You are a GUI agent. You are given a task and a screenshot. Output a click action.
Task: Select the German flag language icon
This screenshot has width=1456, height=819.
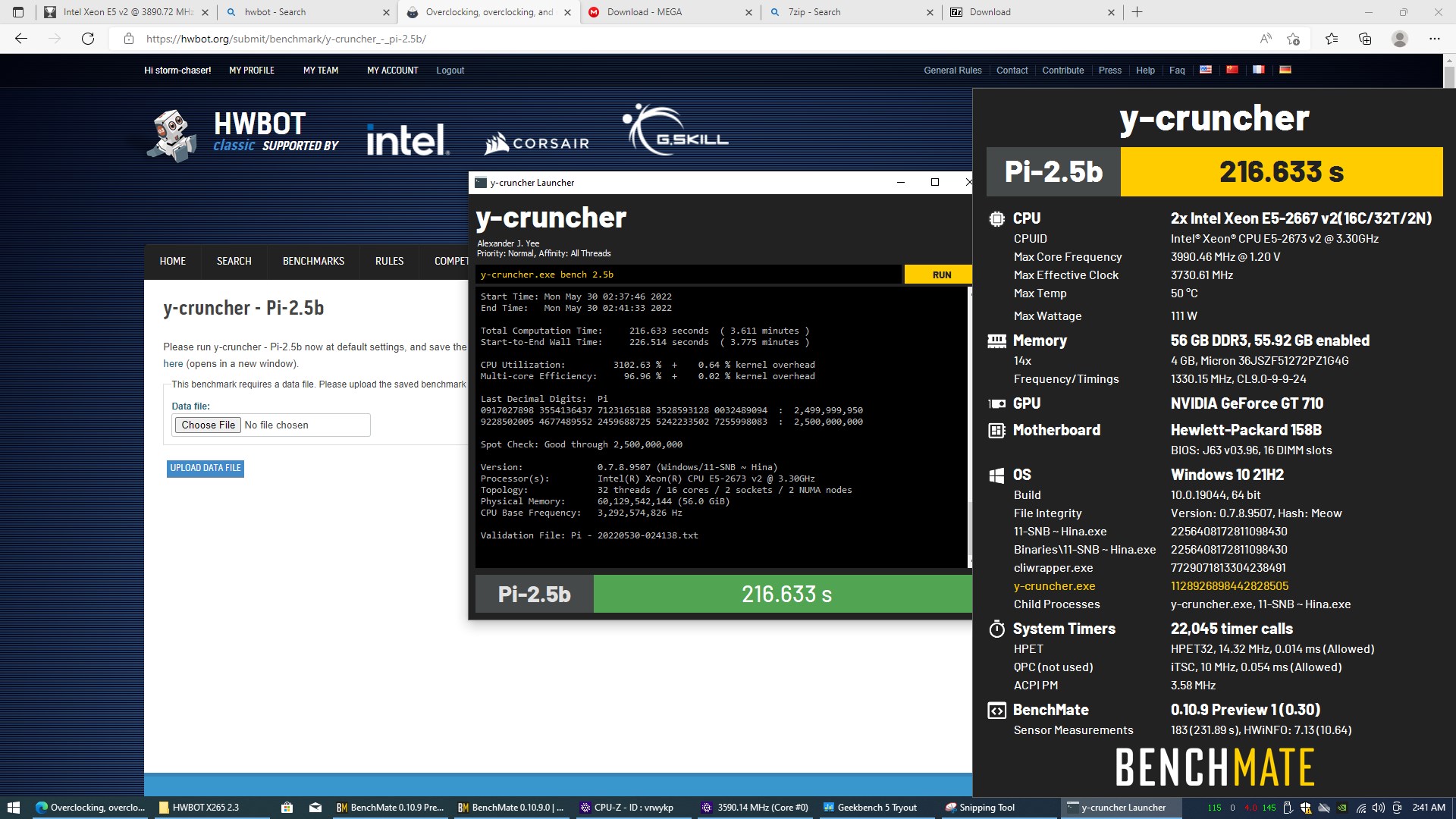(1285, 70)
